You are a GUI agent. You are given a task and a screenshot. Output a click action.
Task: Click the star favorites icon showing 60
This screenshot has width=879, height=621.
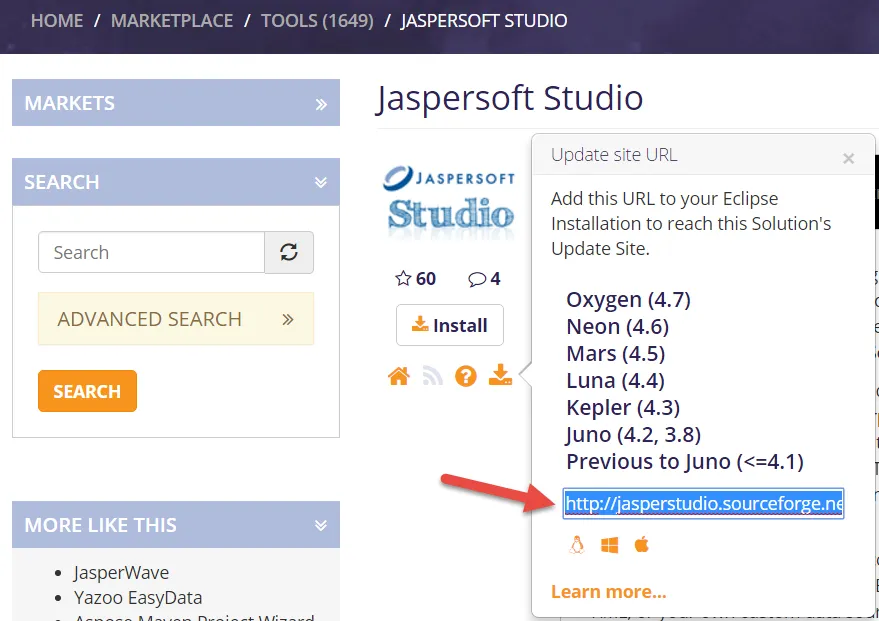(x=403, y=279)
